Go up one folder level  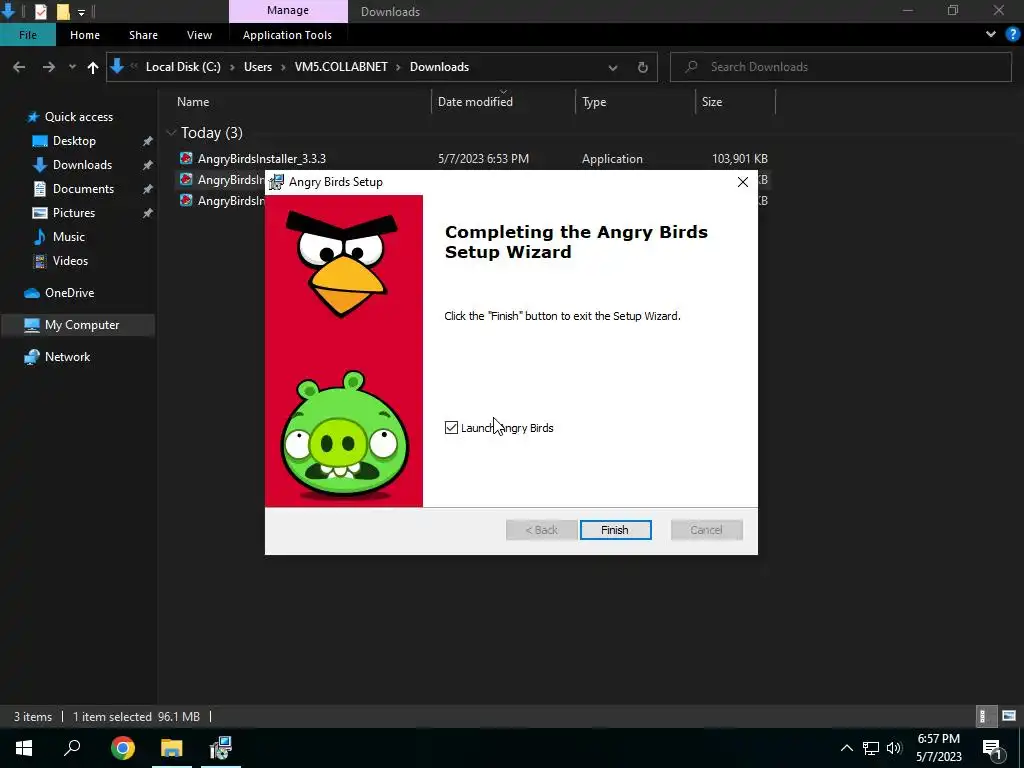click(x=93, y=67)
